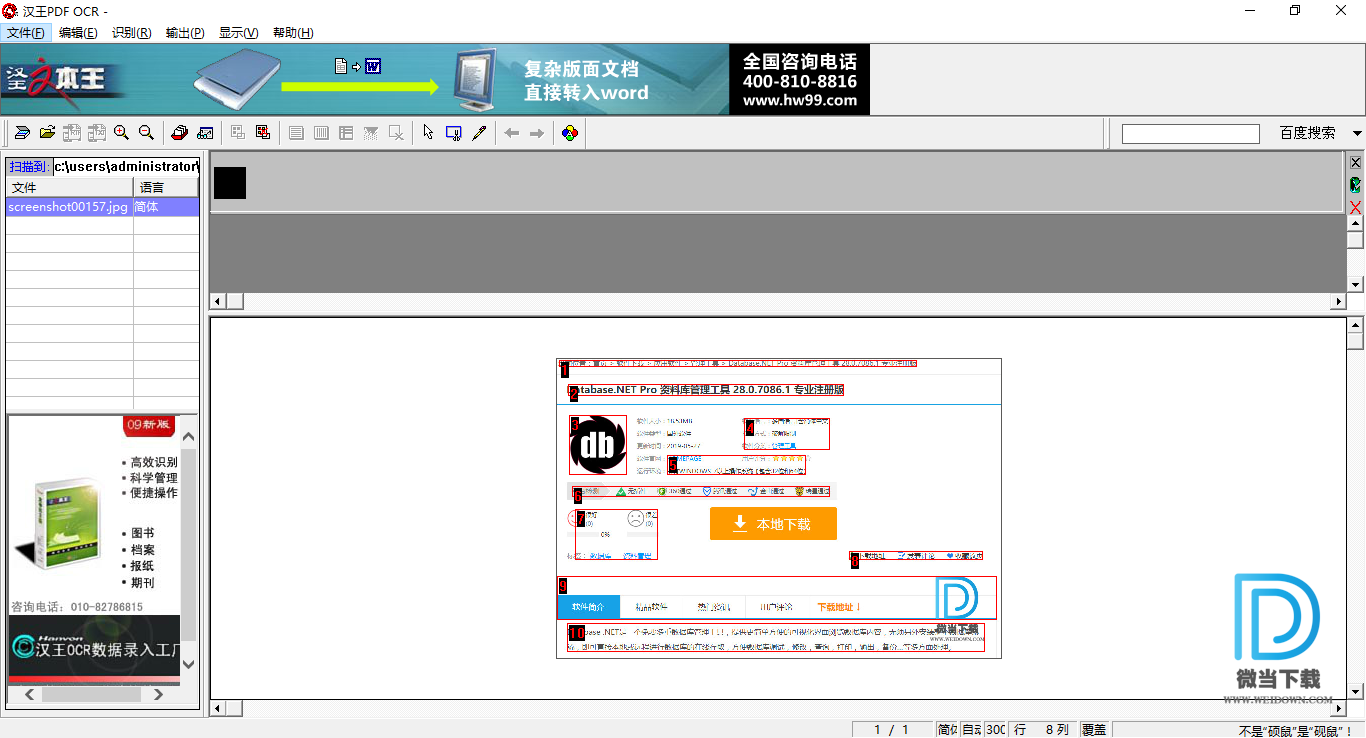The width and height of the screenshot is (1366, 738).
Task: Open the 输出(P) menu
Action: (185, 33)
